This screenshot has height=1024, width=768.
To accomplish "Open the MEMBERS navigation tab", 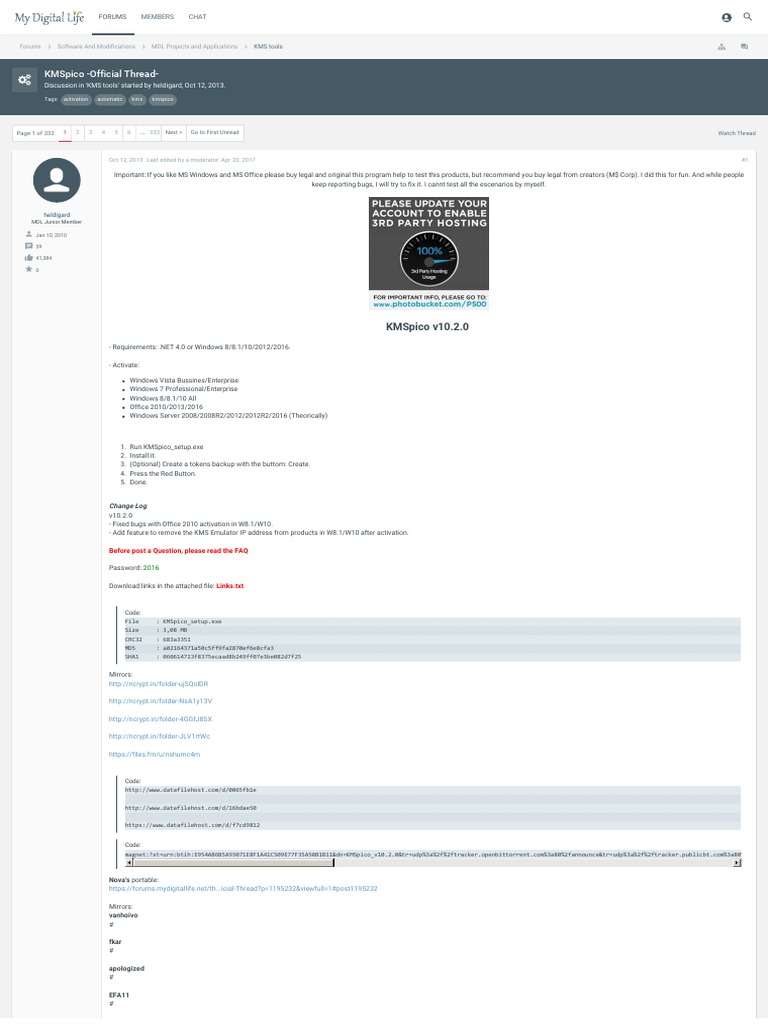I will (x=157, y=17).
